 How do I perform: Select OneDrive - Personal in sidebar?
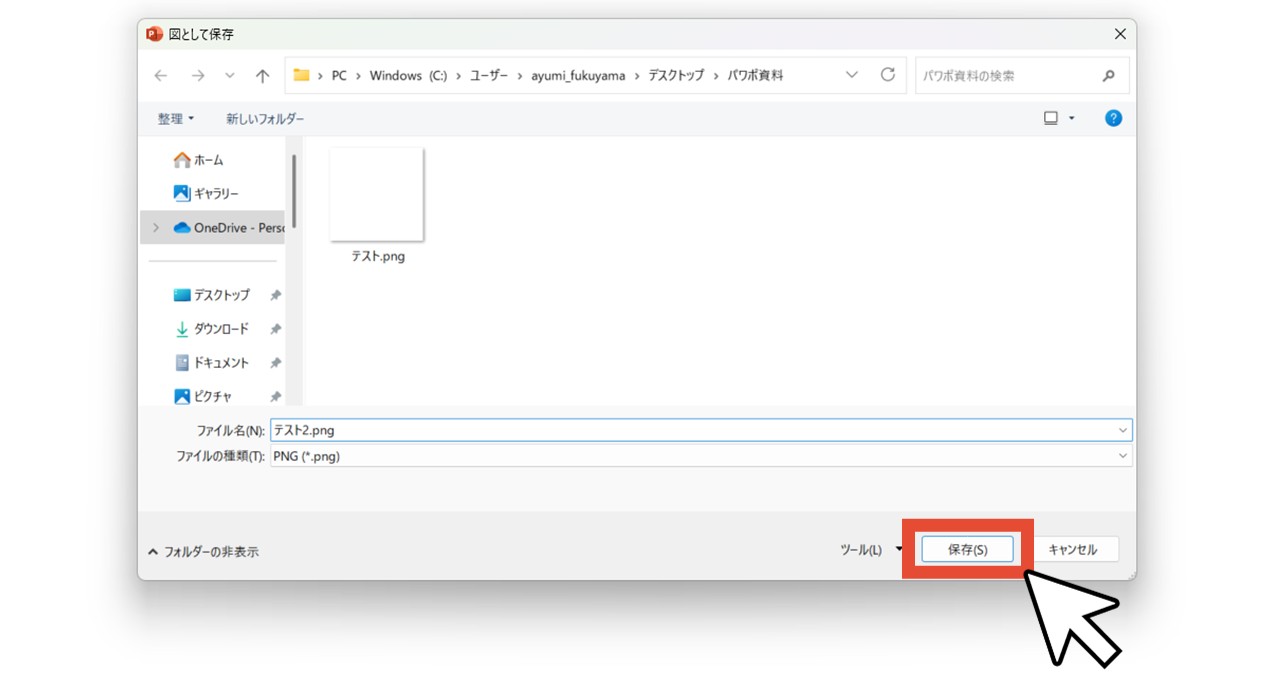point(229,227)
